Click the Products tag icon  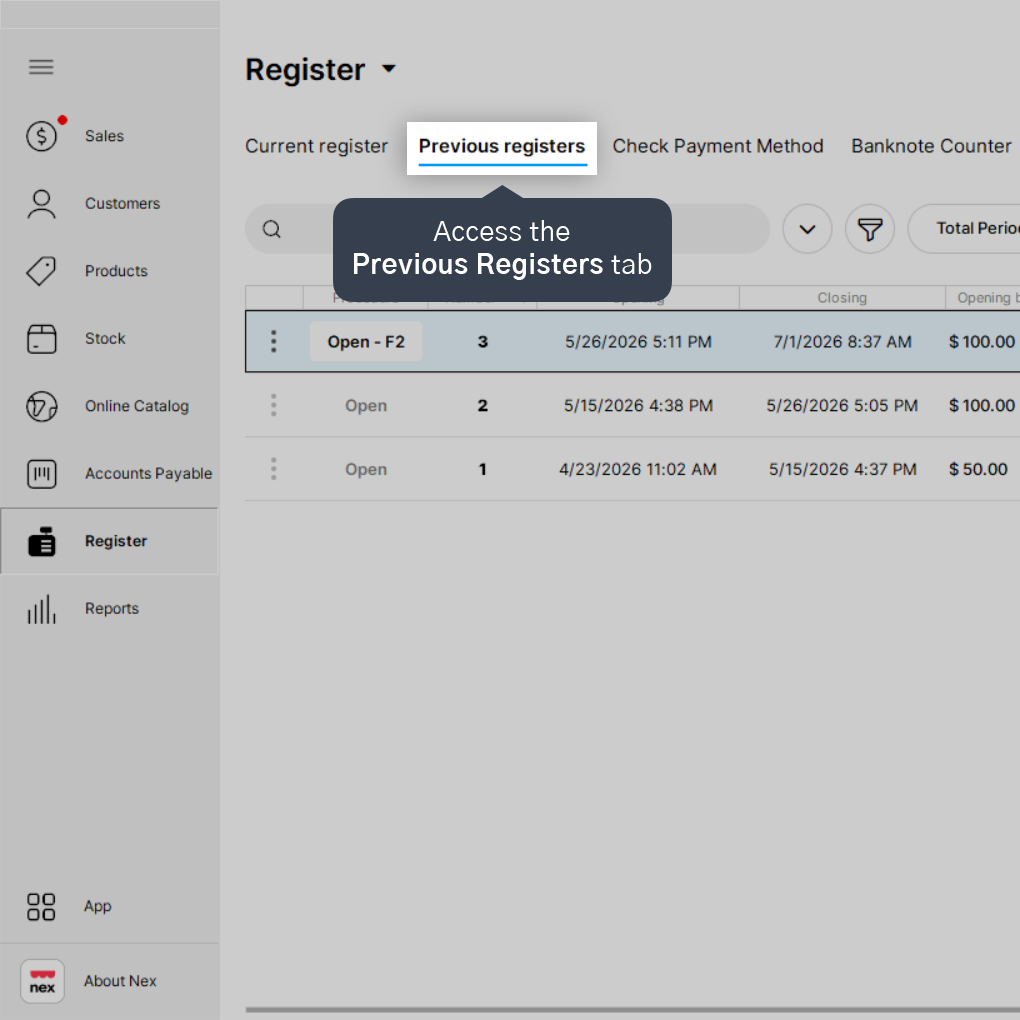coord(42,271)
